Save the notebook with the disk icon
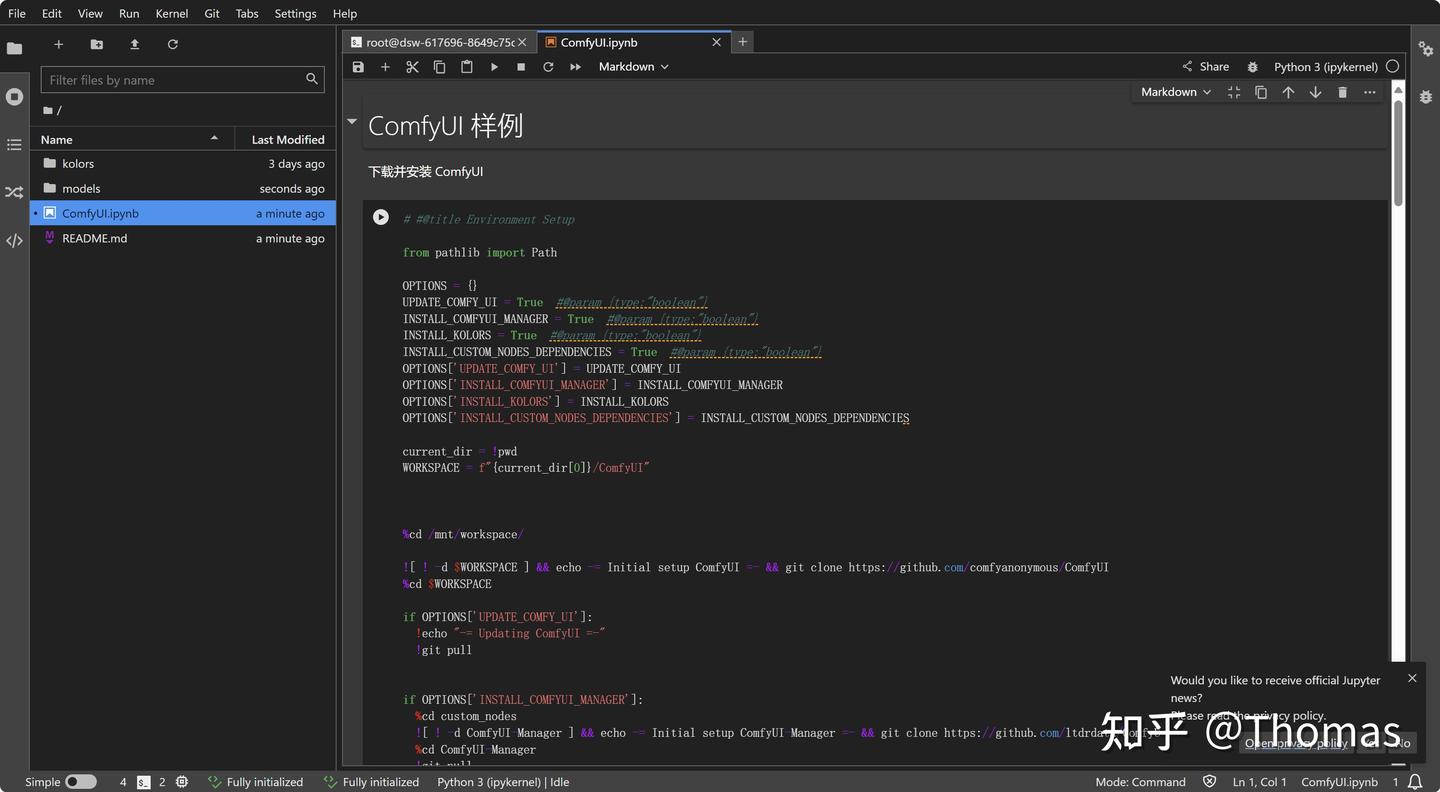This screenshot has width=1440, height=792. pos(358,67)
